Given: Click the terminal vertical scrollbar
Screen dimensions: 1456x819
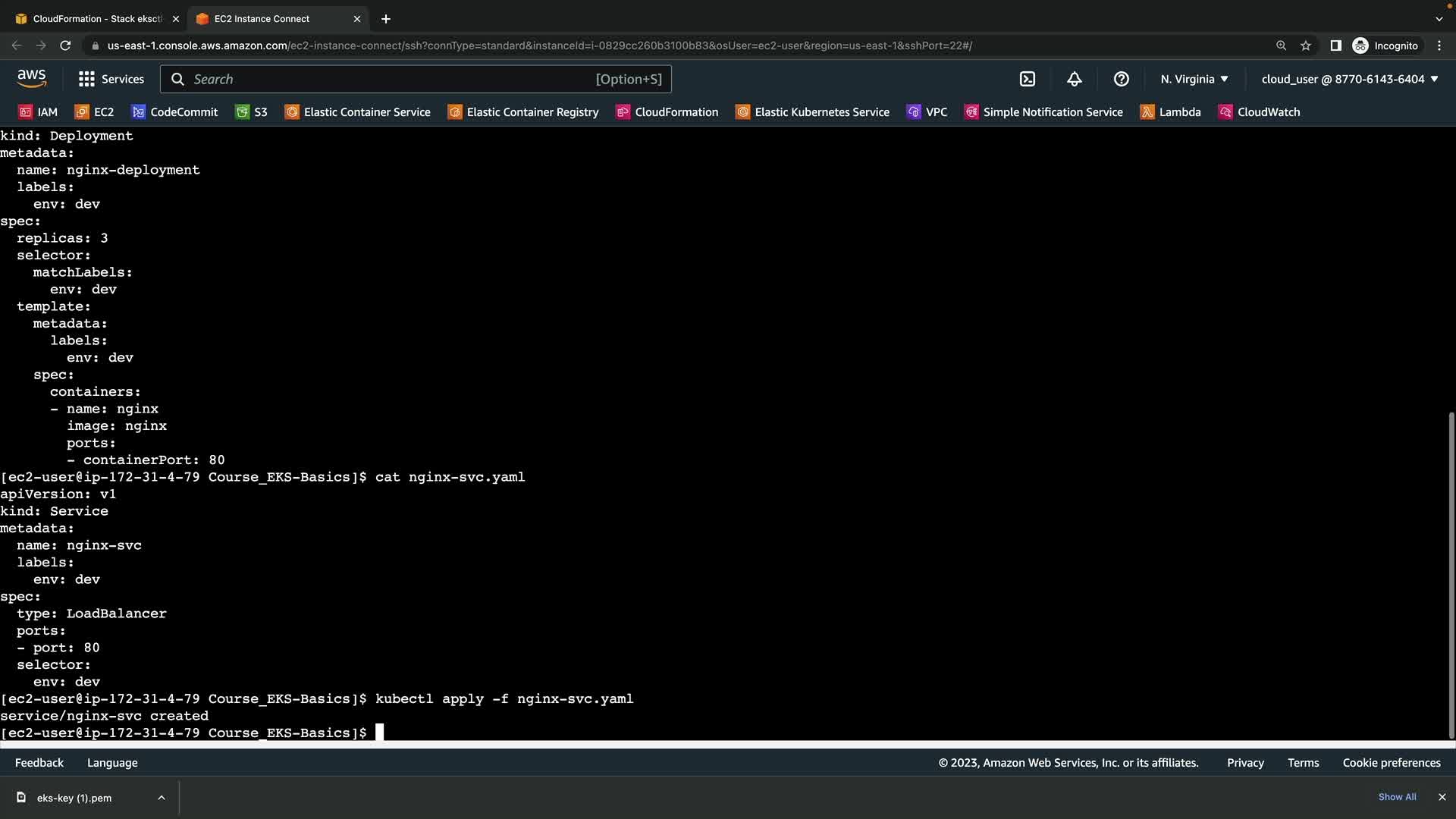Looking at the screenshot, I should pos(1451,574).
